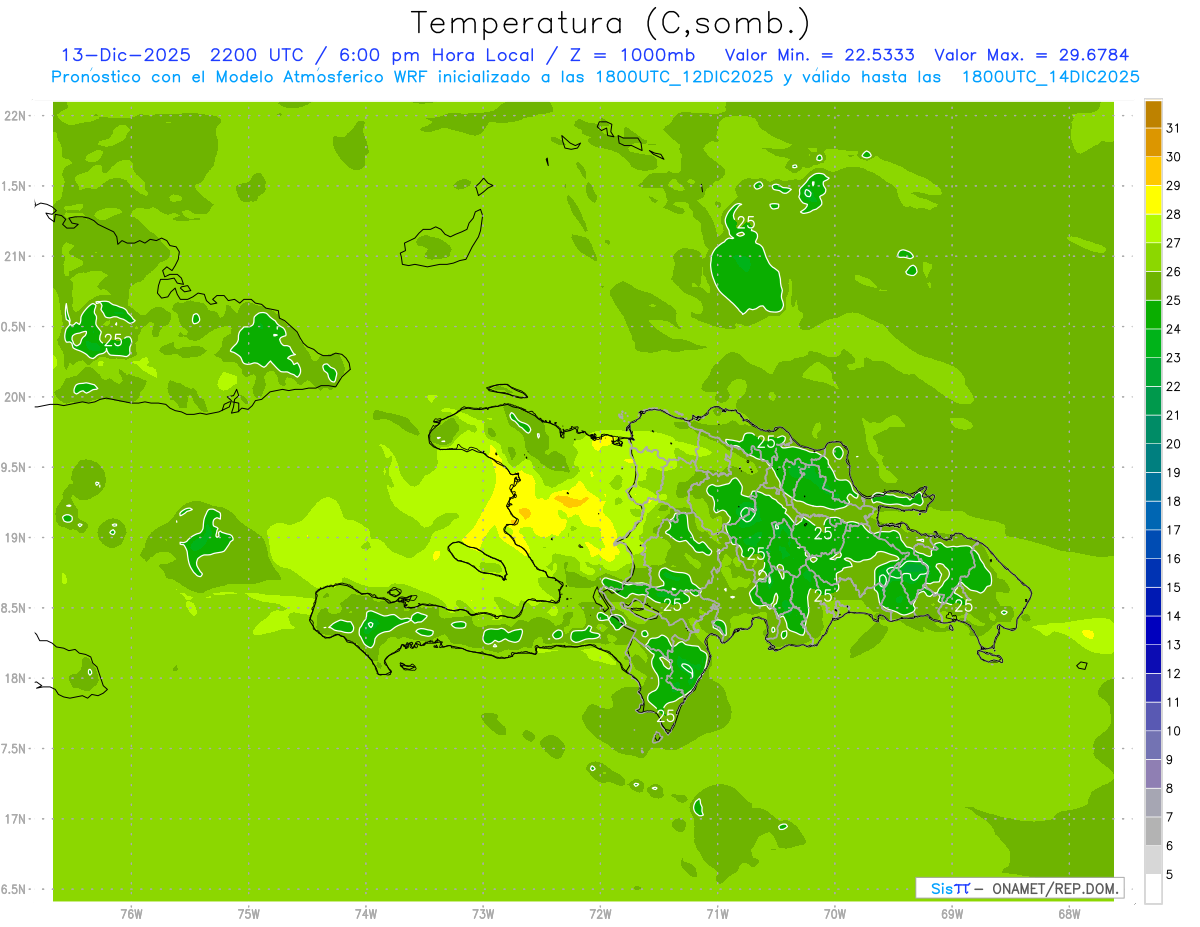Click "Valor Min. = 22.5333" value

[x=819, y=55]
